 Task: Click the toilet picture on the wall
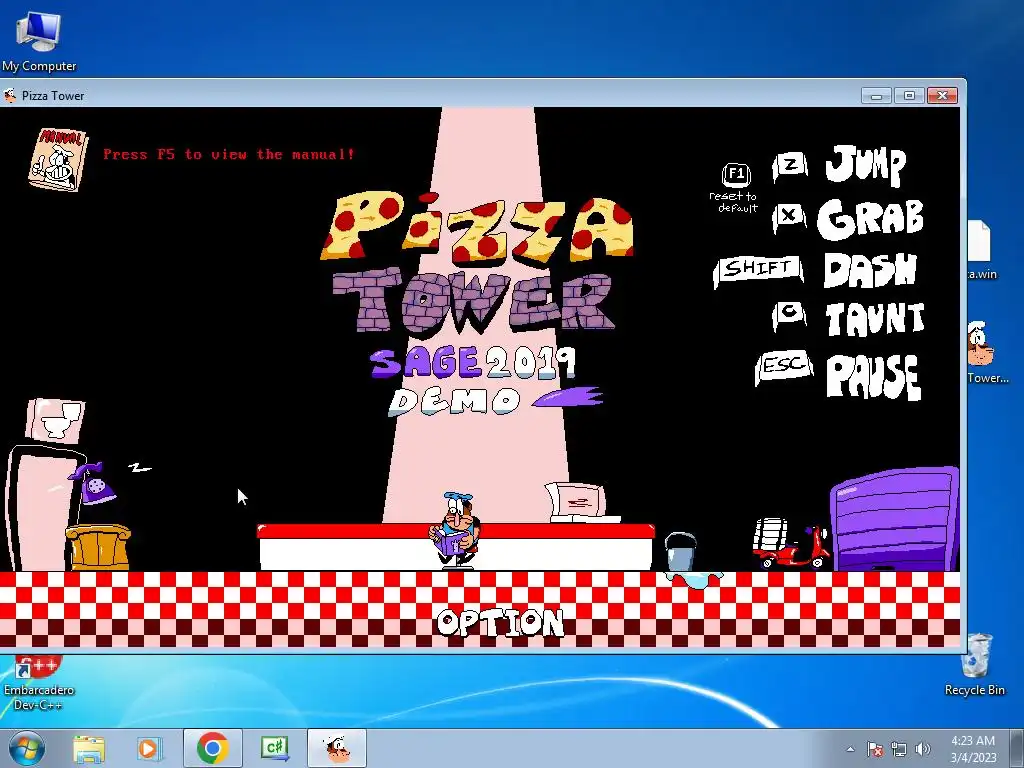pyautogui.click(x=56, y=419)
